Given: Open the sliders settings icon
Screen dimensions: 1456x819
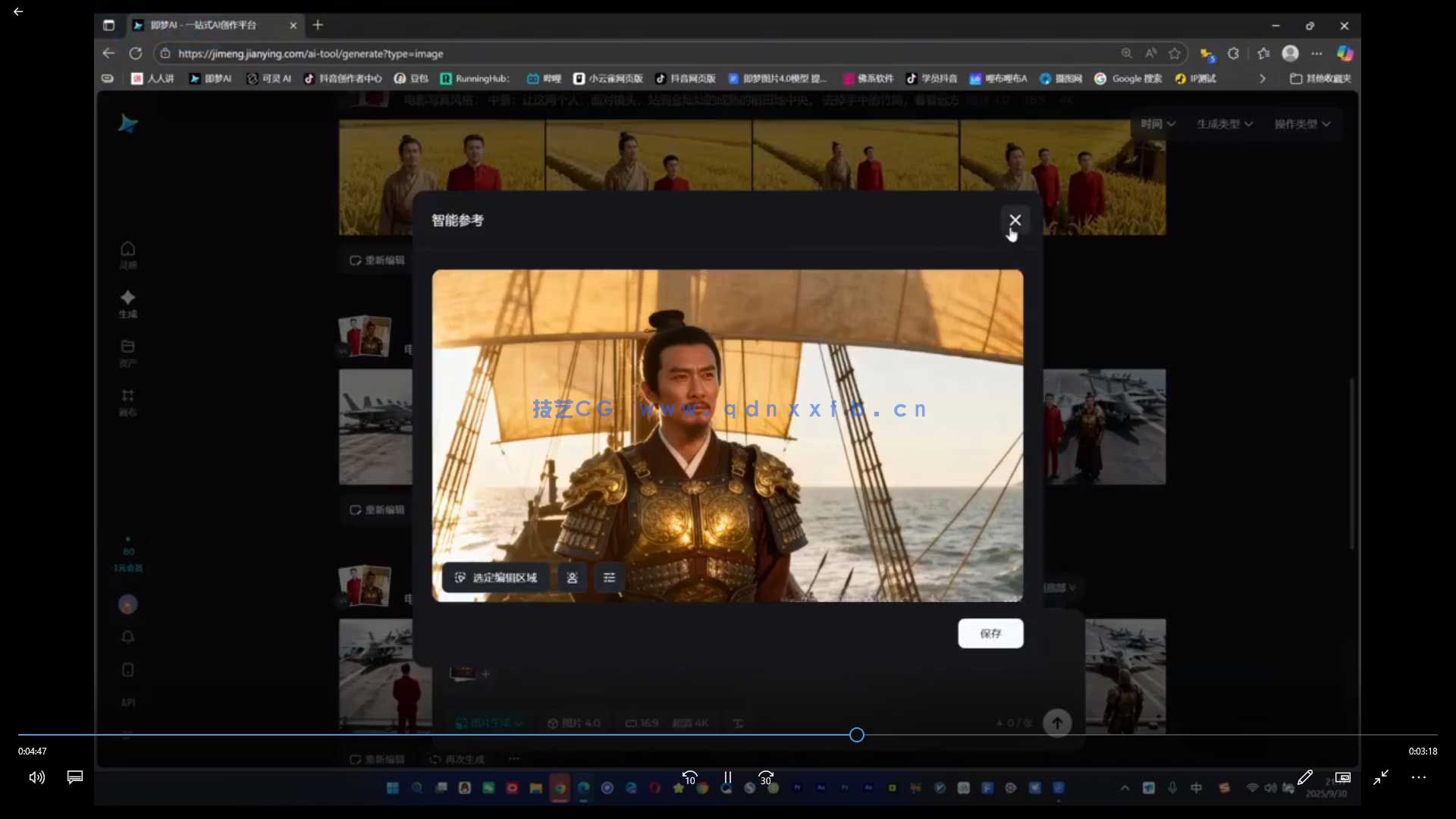Looking at the screenshot, I should pos(609,578).
